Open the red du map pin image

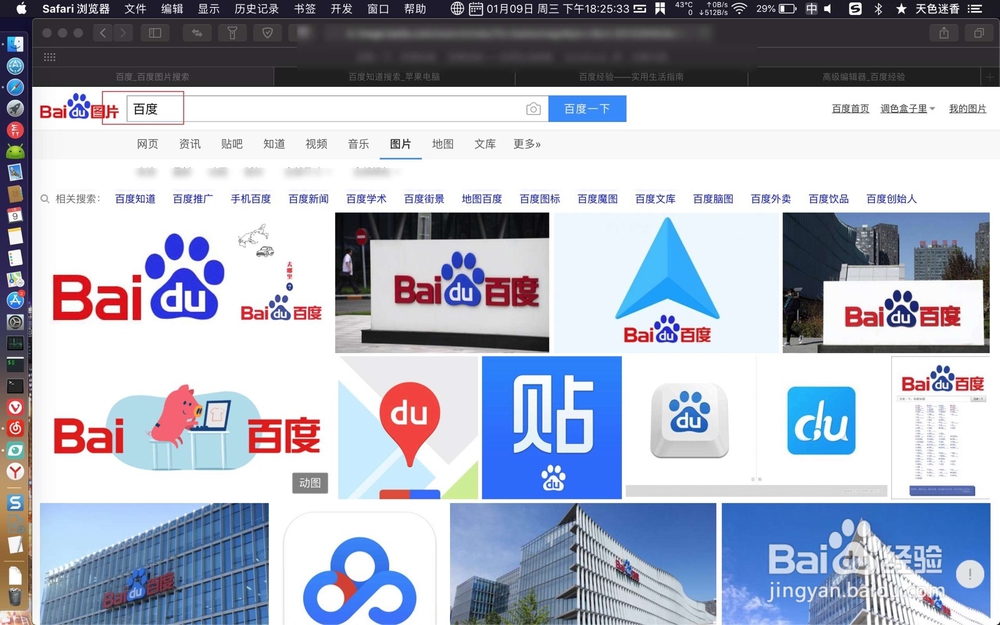click(x=408, y=427)
